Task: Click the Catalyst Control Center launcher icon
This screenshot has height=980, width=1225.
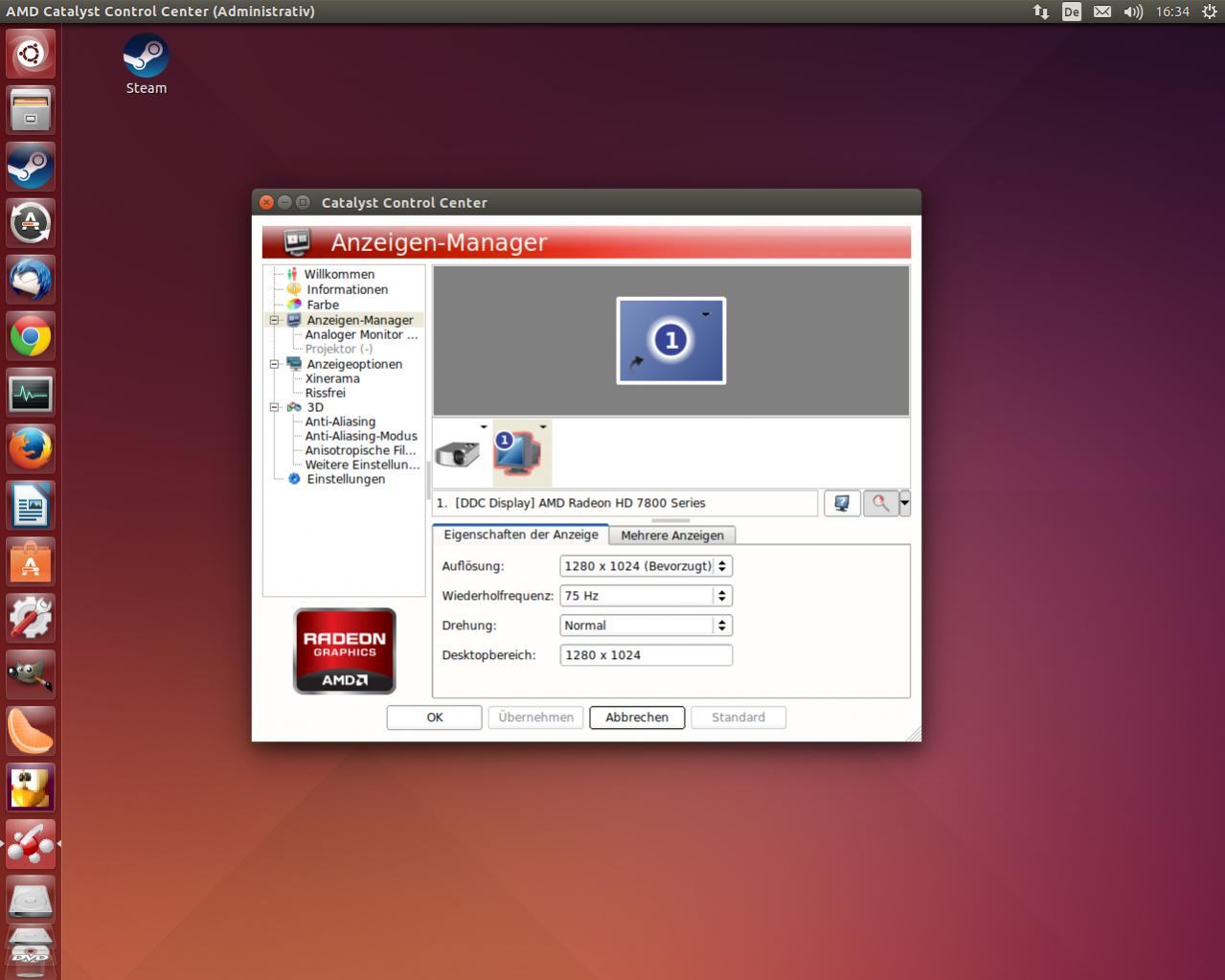Action: pos(31,845)
